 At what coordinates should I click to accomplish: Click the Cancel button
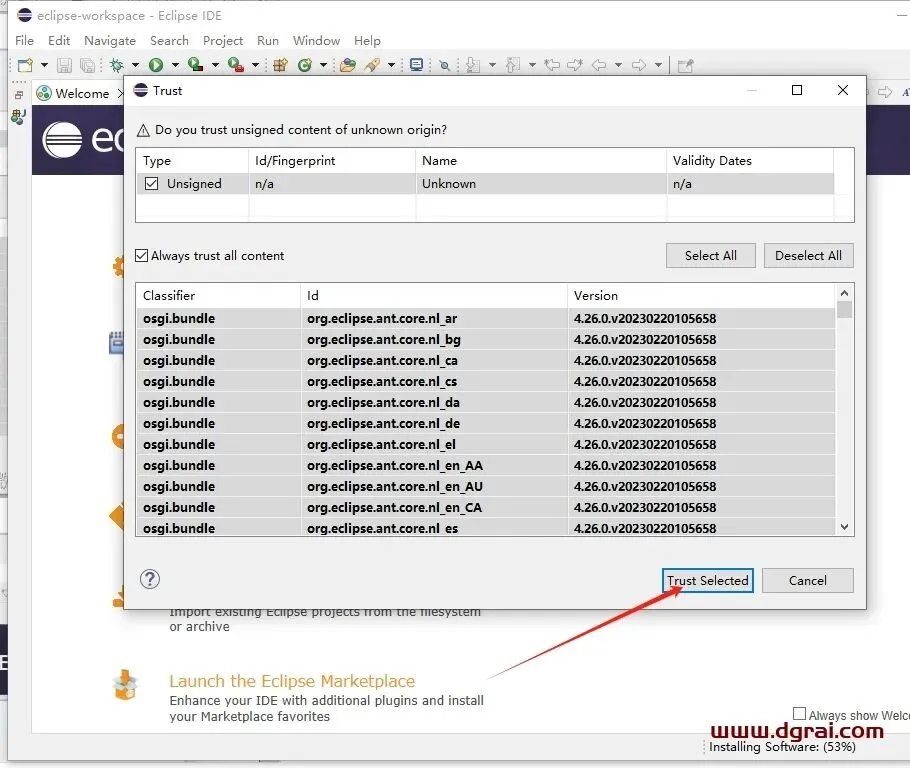tap(807, 580)
